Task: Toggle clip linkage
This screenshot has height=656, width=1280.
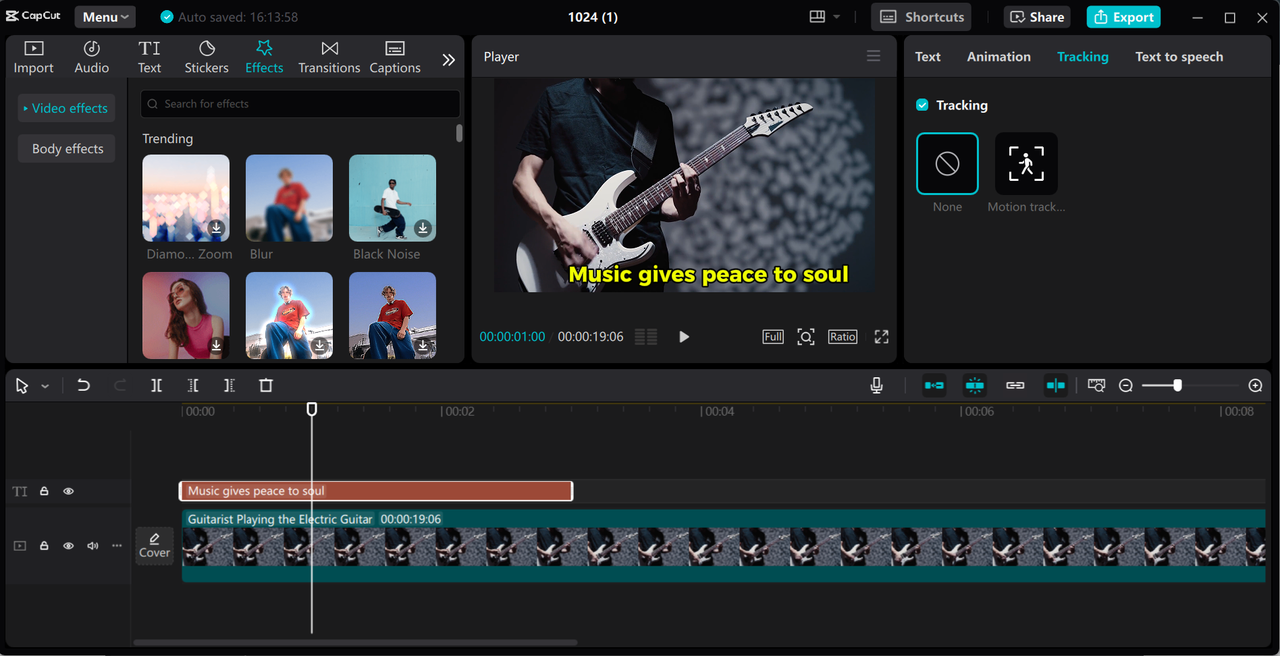Action: (x=1015, y=385)
